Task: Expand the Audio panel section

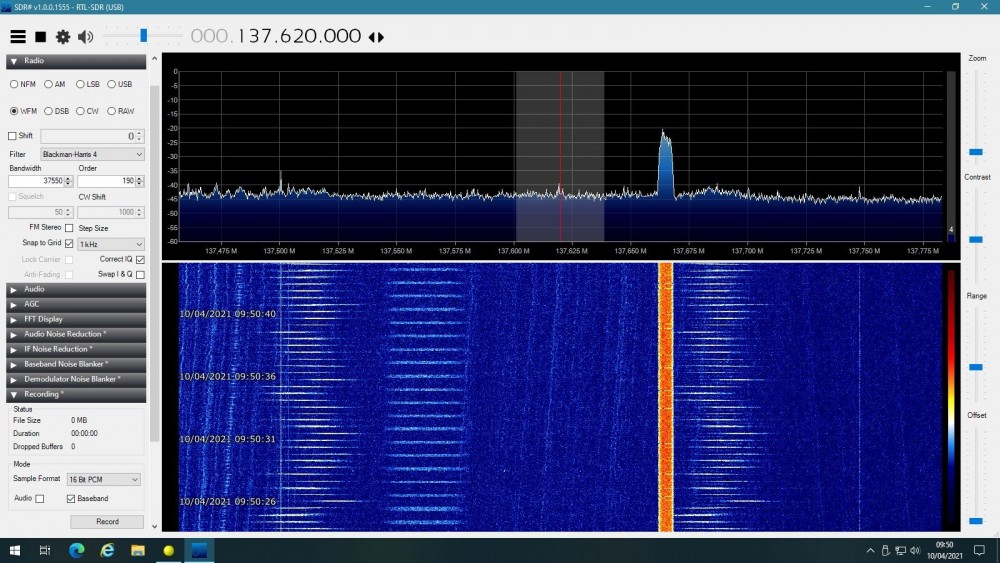Action: tap(76, 289)
